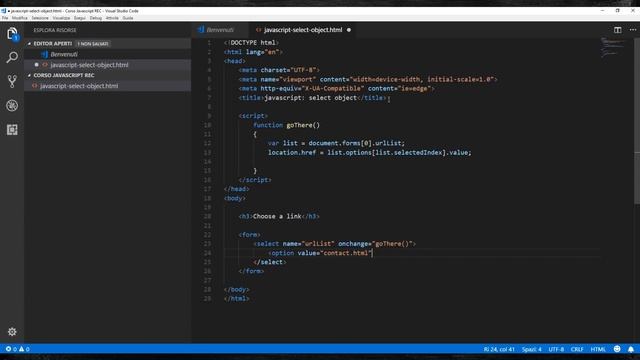This screenshot has width=640, height=360.
Task: Select javascript-select-object.html in open editors list
Action: (107, 65)
